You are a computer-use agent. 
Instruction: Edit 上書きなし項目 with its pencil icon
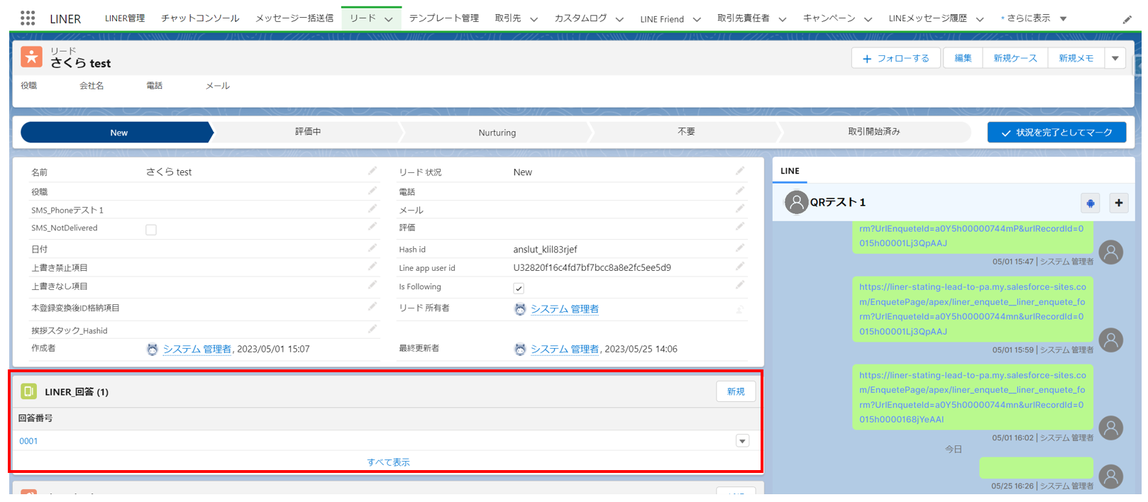[373, 285]
